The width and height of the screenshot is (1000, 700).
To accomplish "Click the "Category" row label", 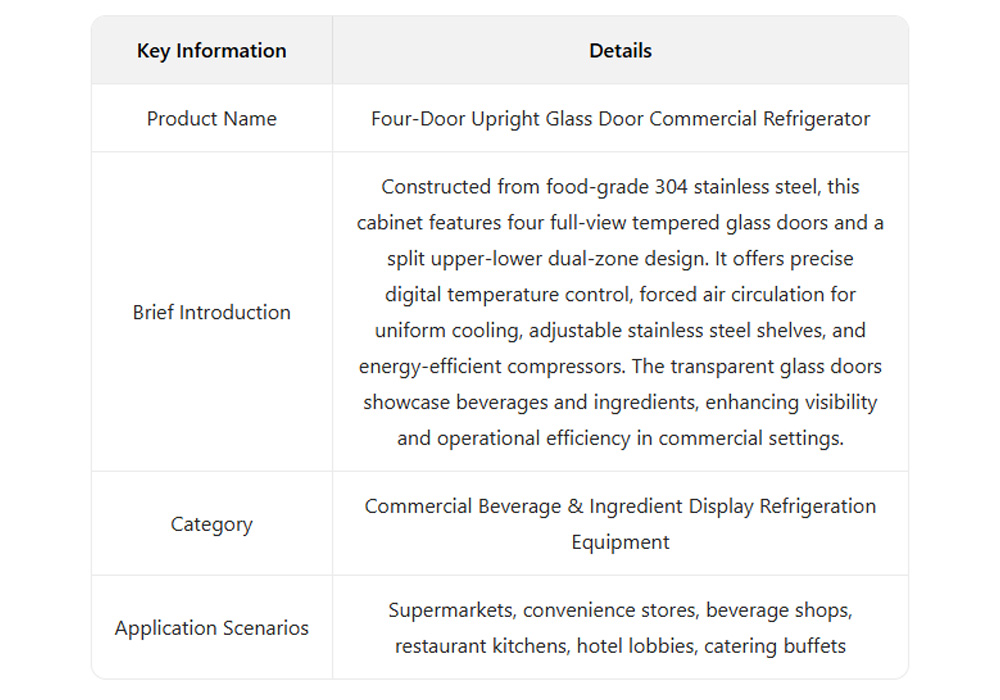I will click(x=211, y=524).
